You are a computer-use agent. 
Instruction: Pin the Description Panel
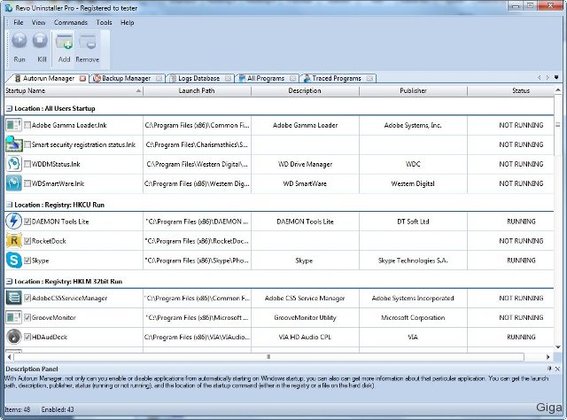(x=550, y=369)
